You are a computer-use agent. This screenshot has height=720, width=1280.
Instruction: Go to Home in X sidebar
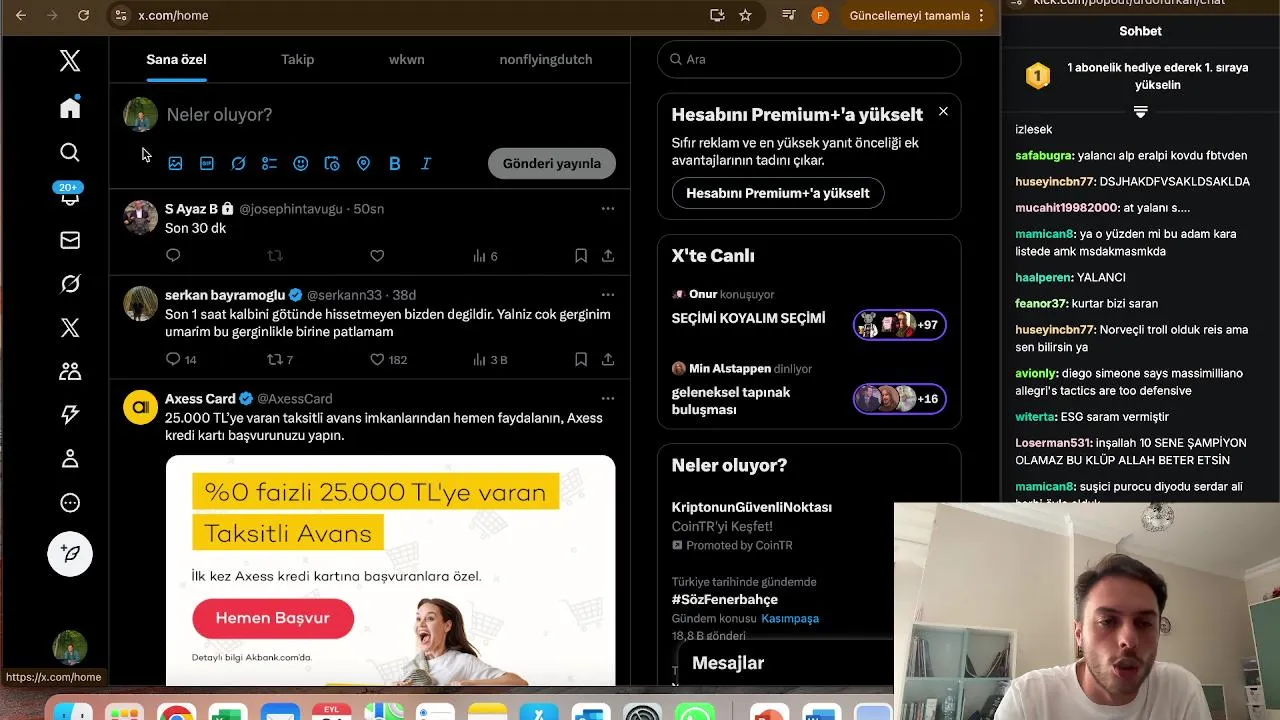coord(70,108)
